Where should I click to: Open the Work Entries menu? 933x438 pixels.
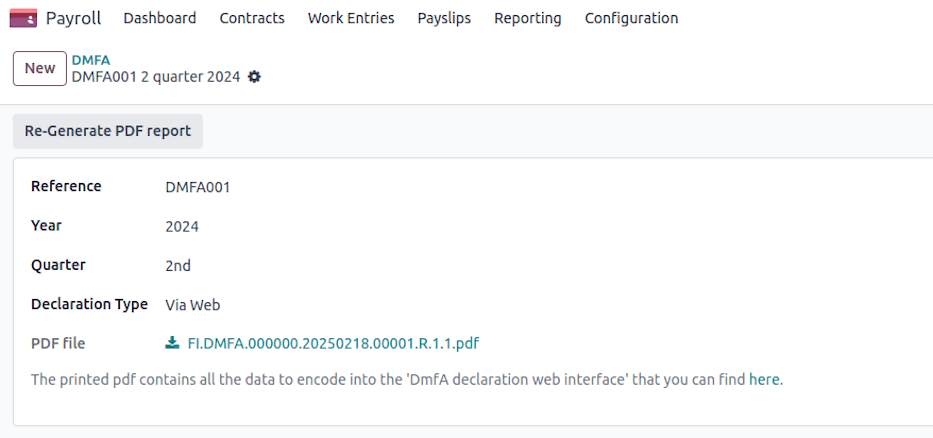tap(350, 18)
